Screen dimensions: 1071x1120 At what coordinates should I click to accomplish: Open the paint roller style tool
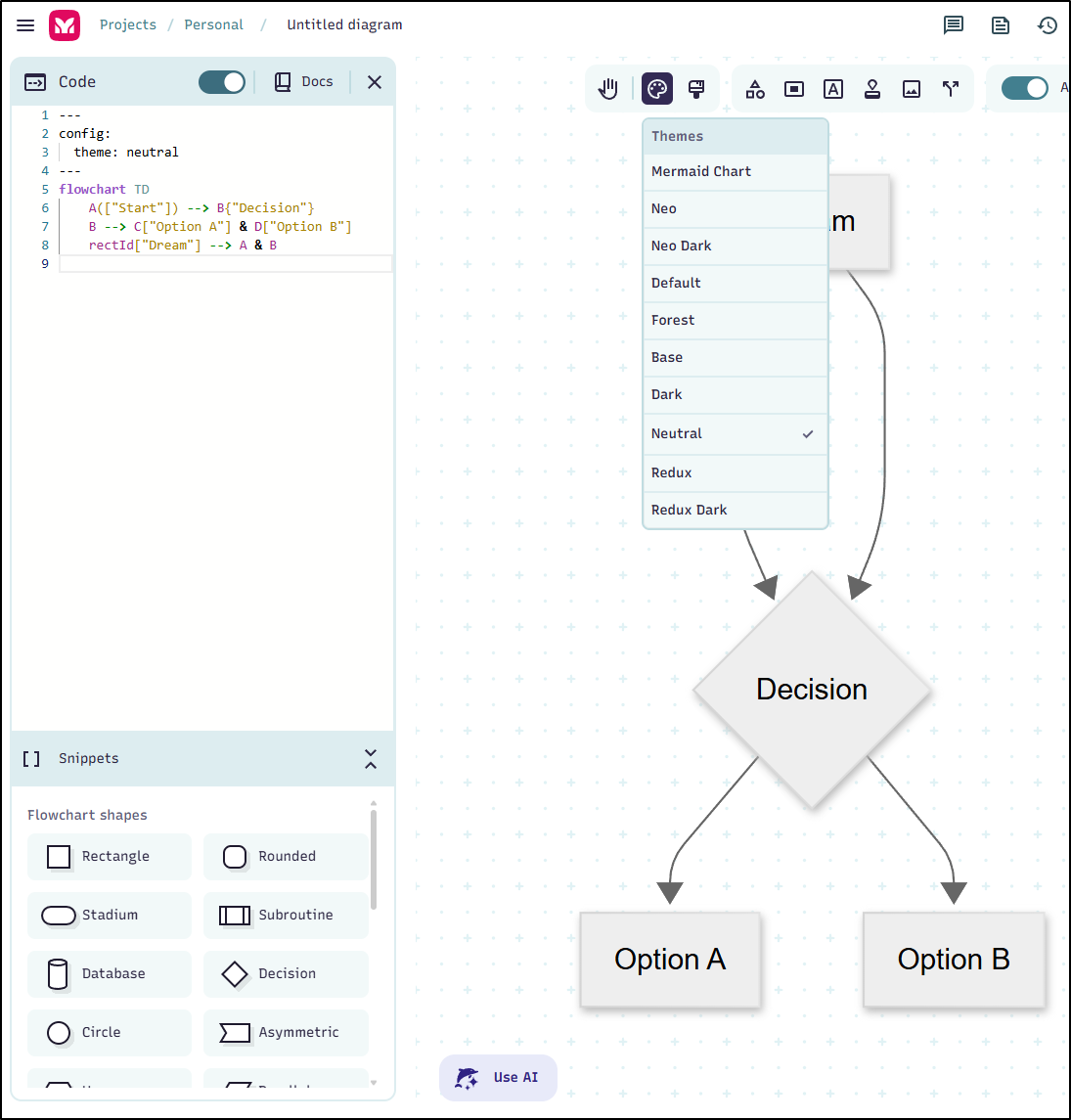pos(696,89)
